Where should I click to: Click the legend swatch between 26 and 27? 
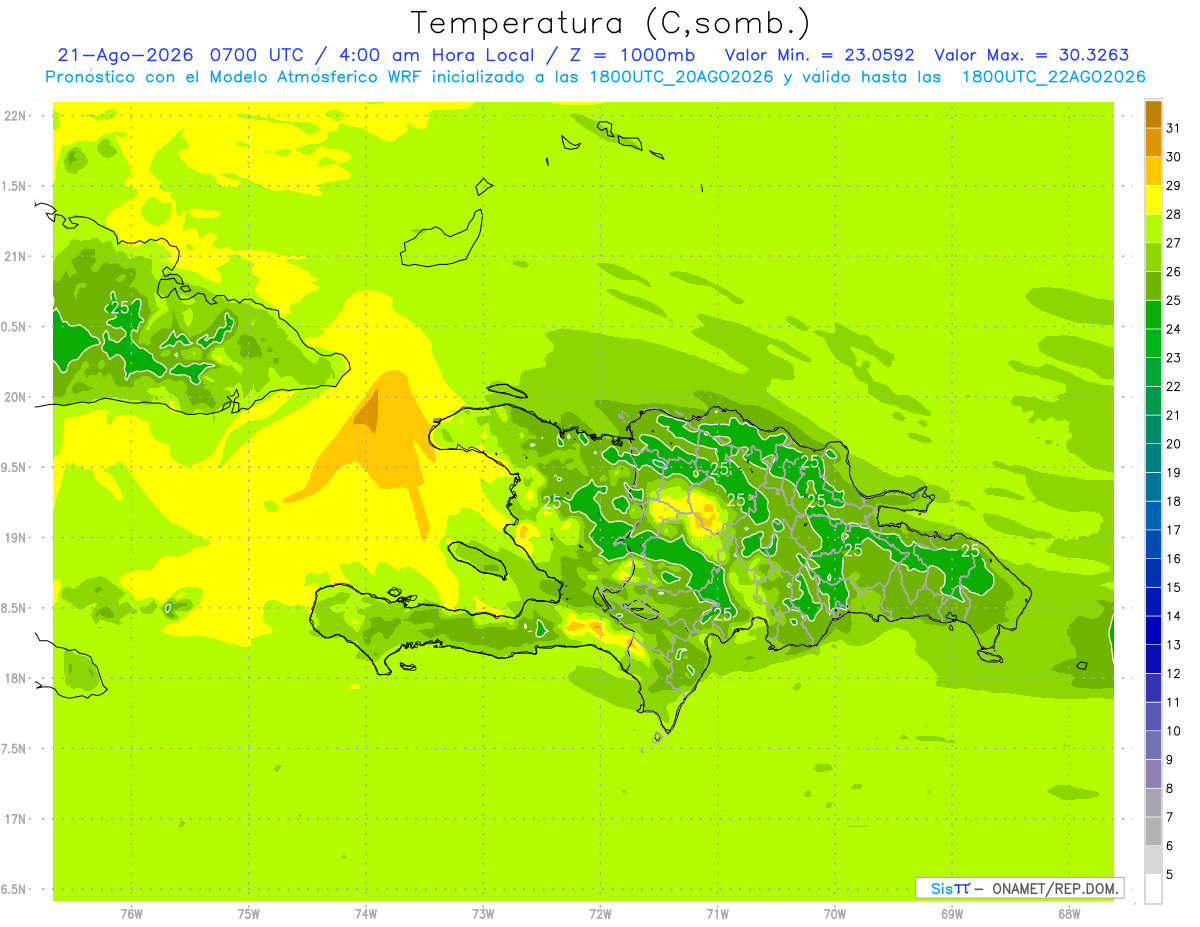coord(1153,257)
